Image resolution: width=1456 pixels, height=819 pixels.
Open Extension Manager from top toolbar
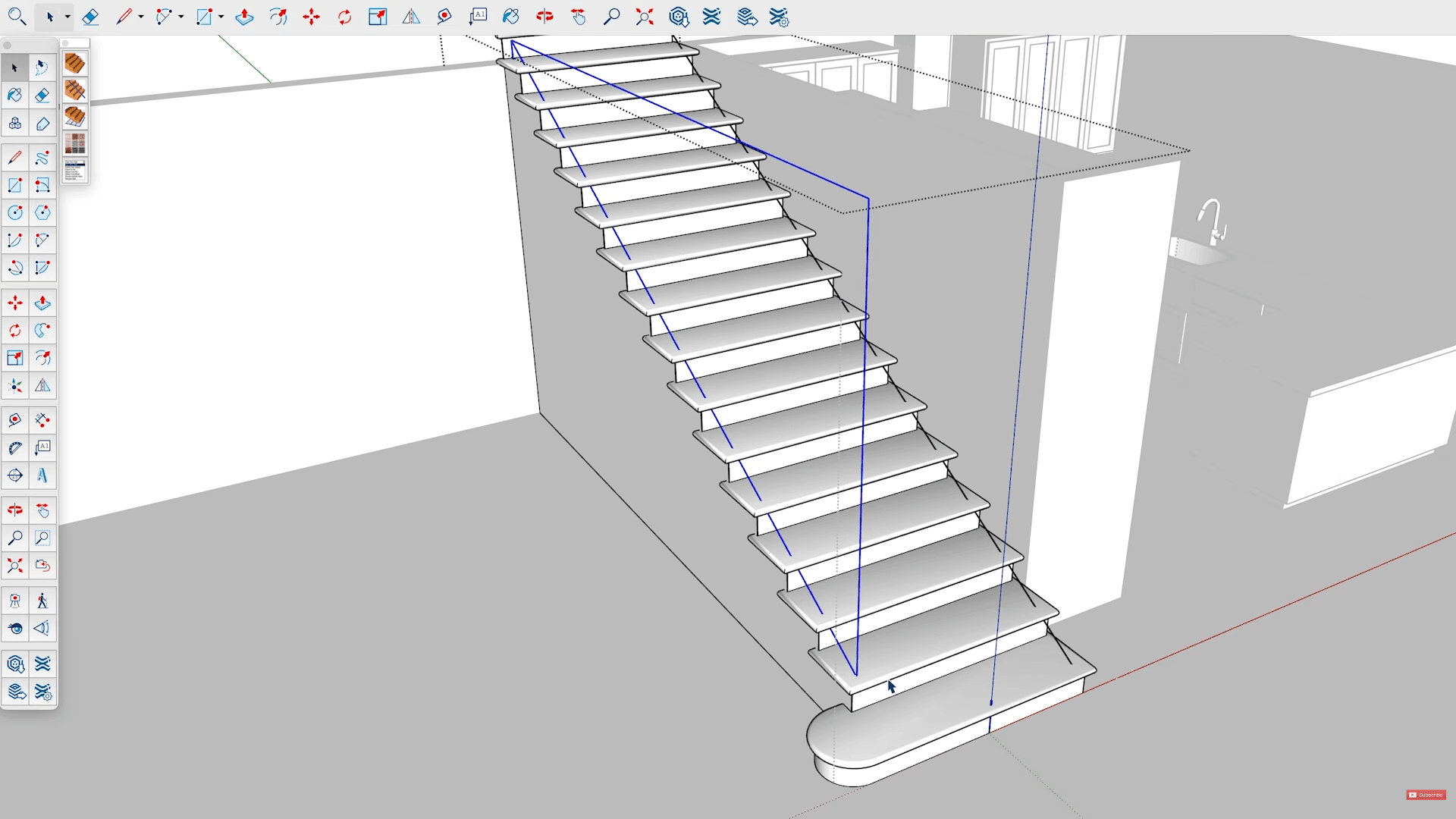click(x=780, y=17)
